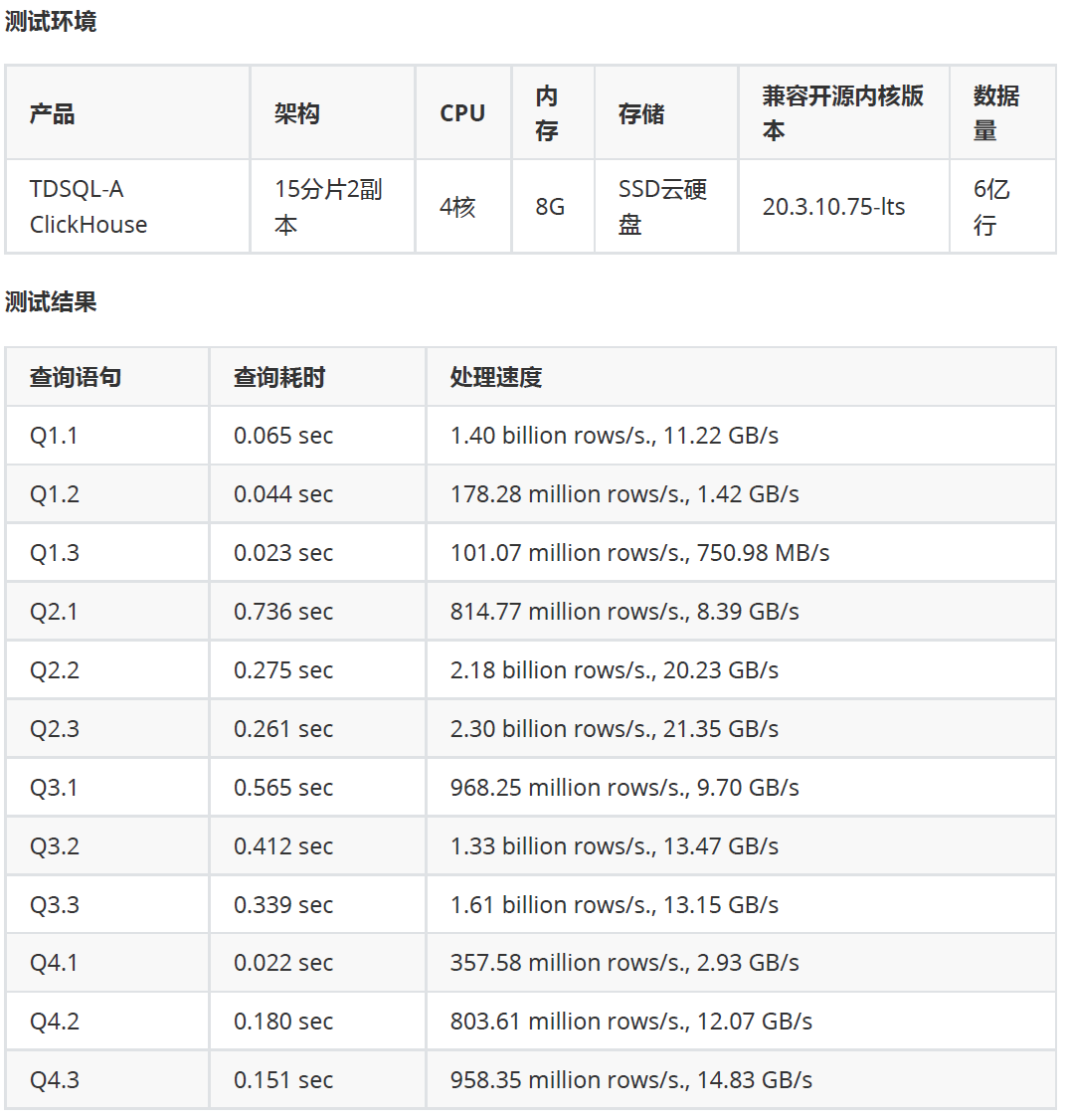Select the 查询耗时 column header
The height and width of the screenshot is (1120, 1068).
tap(317, 377)
